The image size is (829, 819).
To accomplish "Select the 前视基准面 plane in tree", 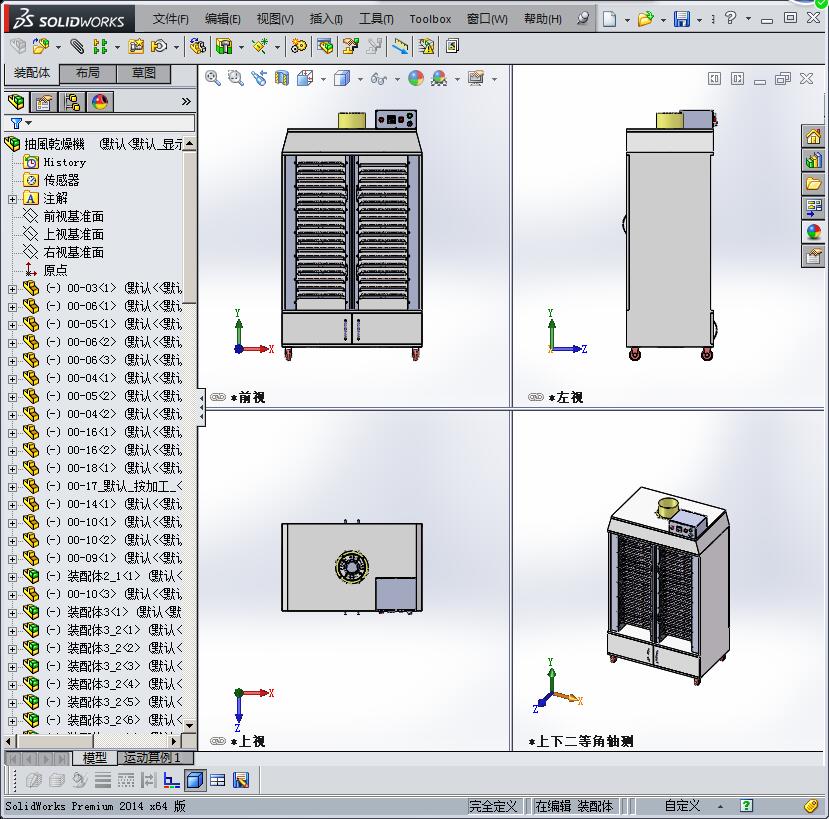I will coord(73,216).
